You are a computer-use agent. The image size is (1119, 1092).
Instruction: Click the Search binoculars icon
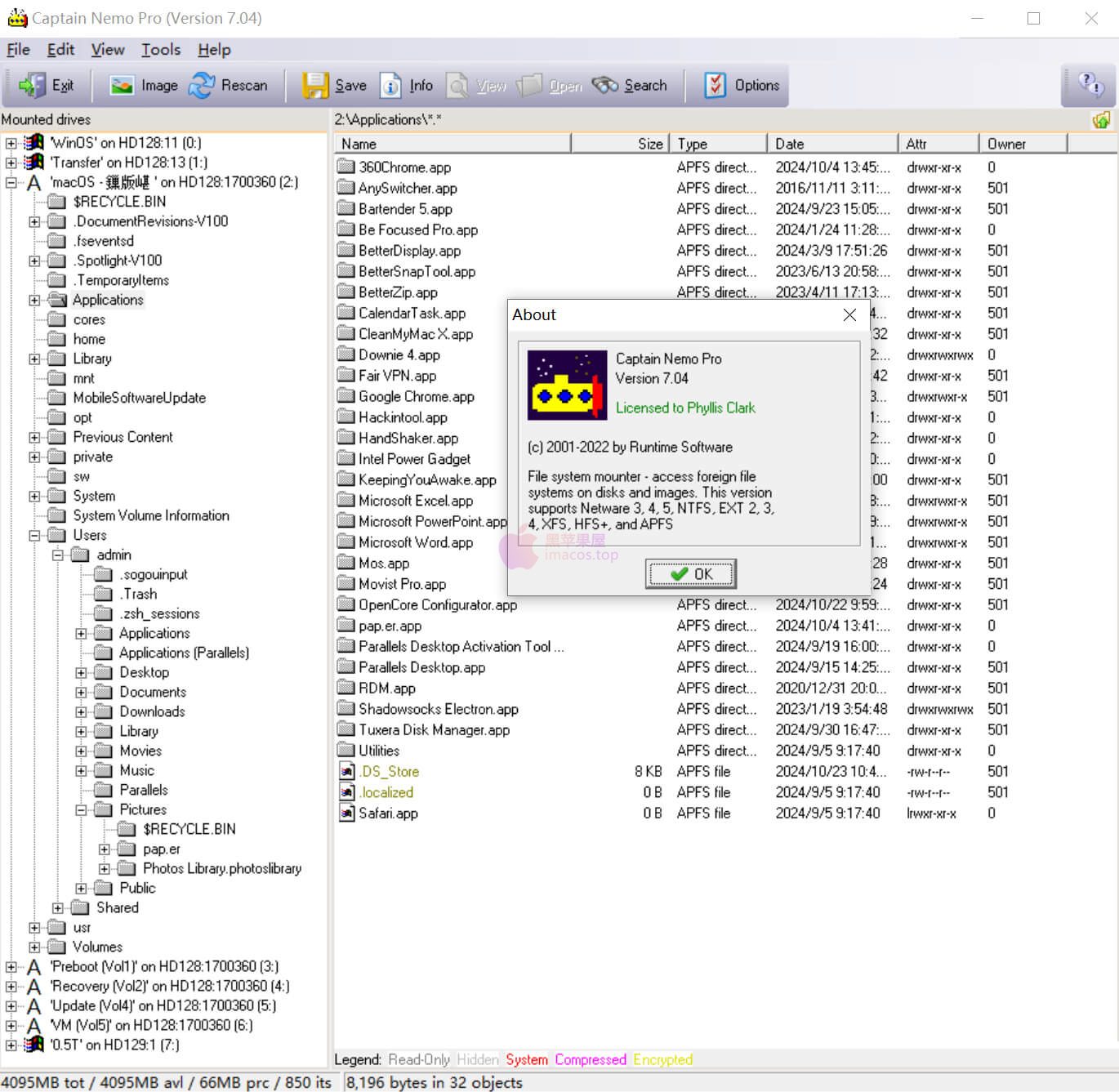pyautogui.click(x=605, y=85)
